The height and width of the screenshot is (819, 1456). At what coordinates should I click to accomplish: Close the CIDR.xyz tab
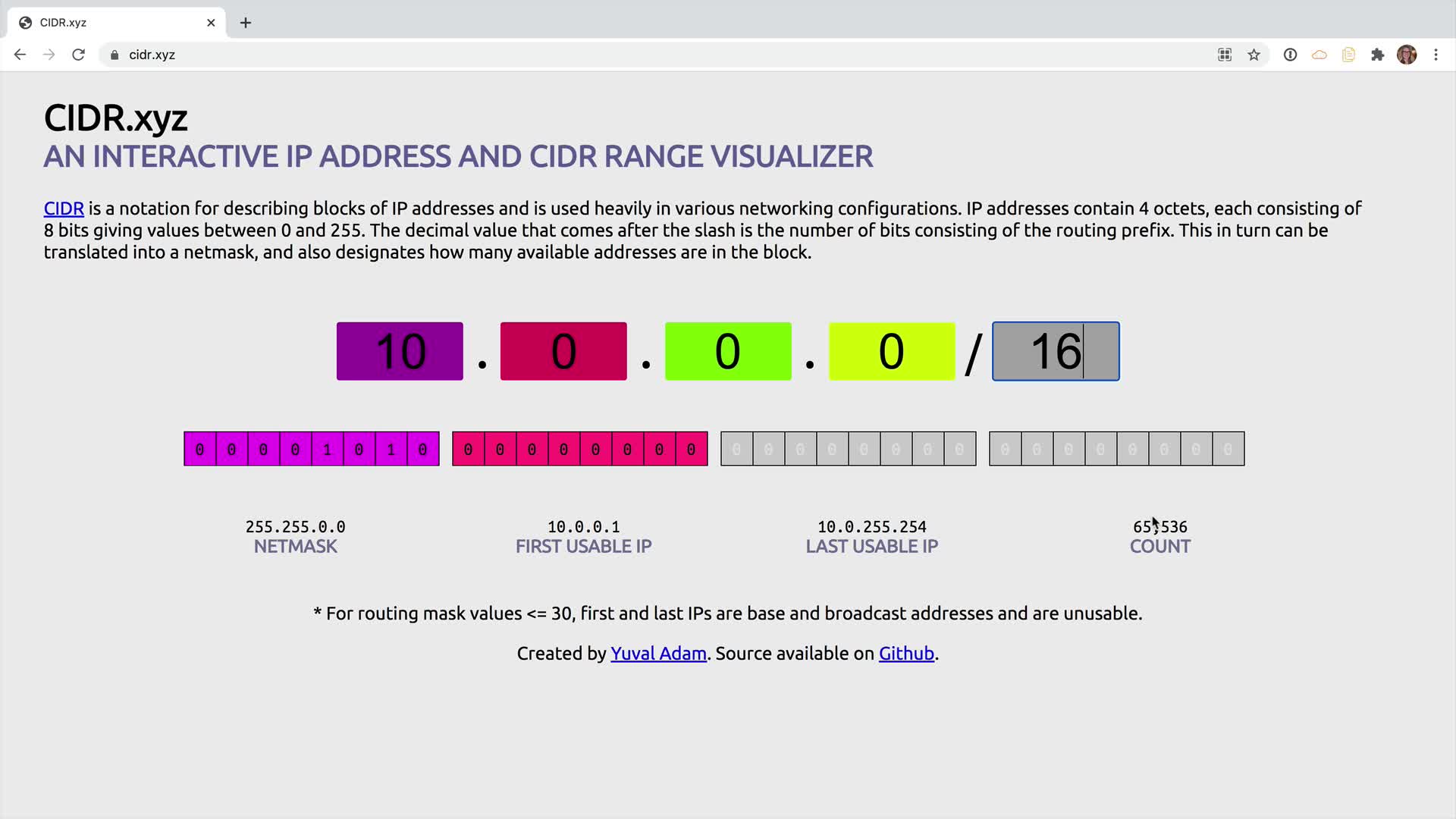tap(211, 23)
